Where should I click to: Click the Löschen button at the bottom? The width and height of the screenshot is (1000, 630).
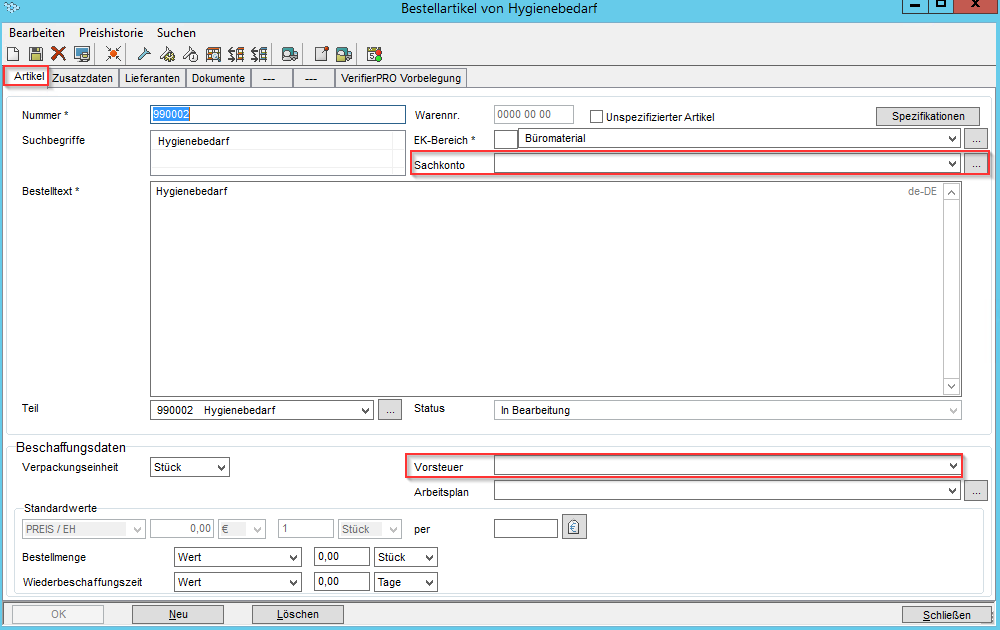297,614
